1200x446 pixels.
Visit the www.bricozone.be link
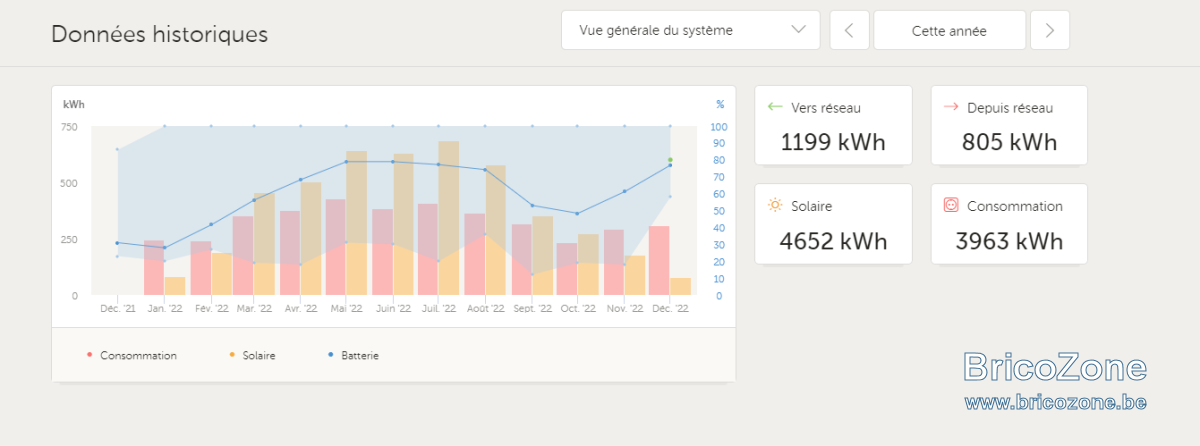click(1055, 402)
